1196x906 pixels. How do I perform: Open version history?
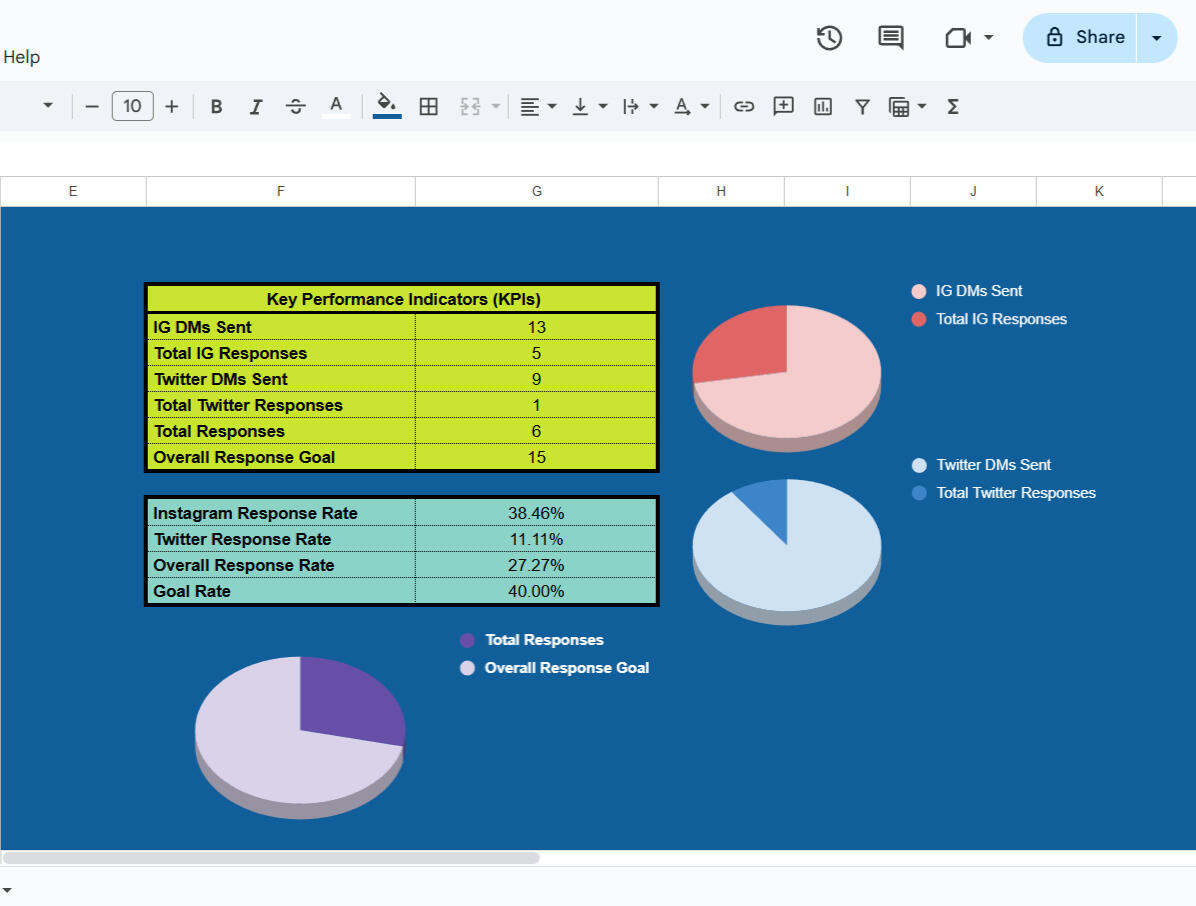tap(828, 38)
